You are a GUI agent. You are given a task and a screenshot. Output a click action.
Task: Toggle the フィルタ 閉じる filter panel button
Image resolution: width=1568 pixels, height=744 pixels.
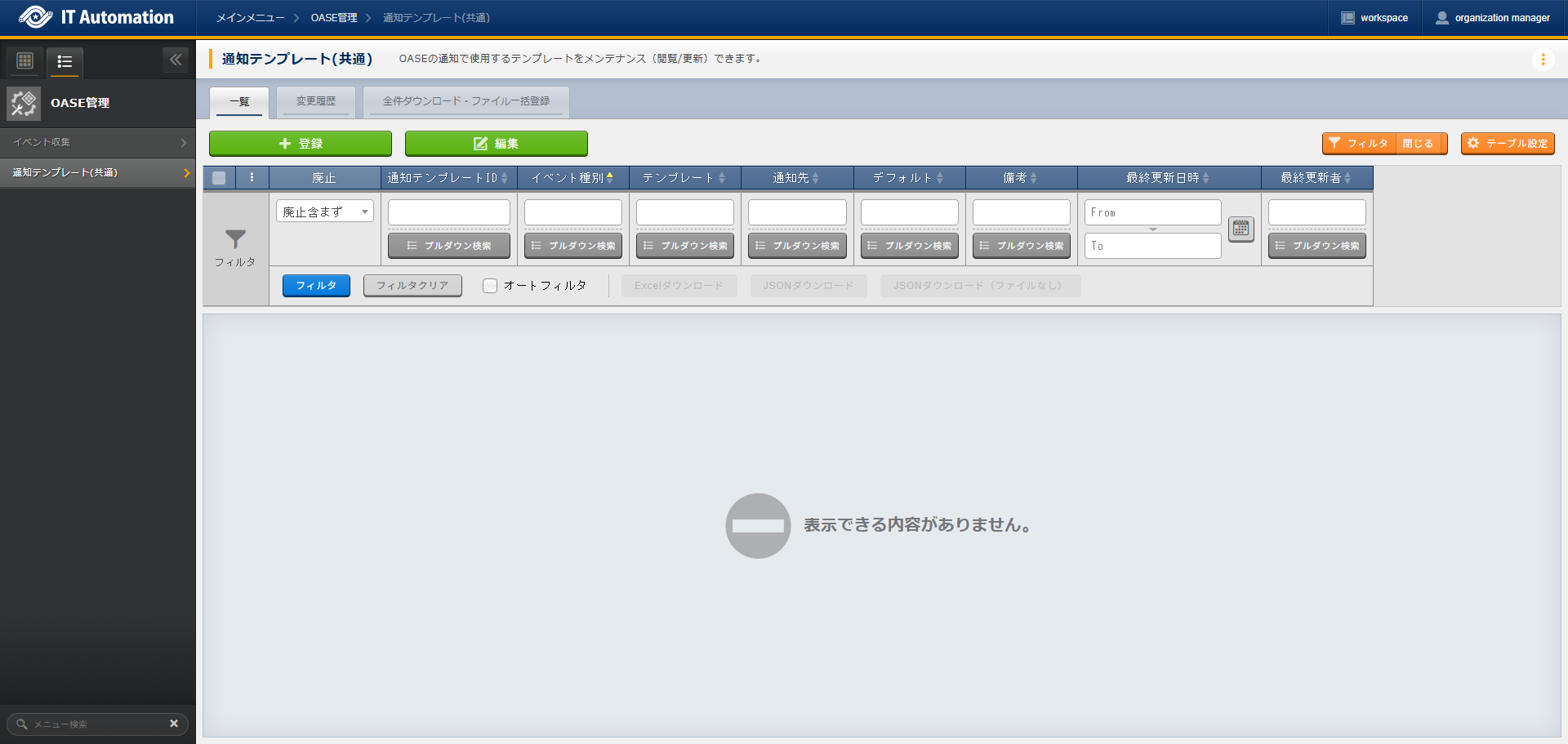point(1384,144)
